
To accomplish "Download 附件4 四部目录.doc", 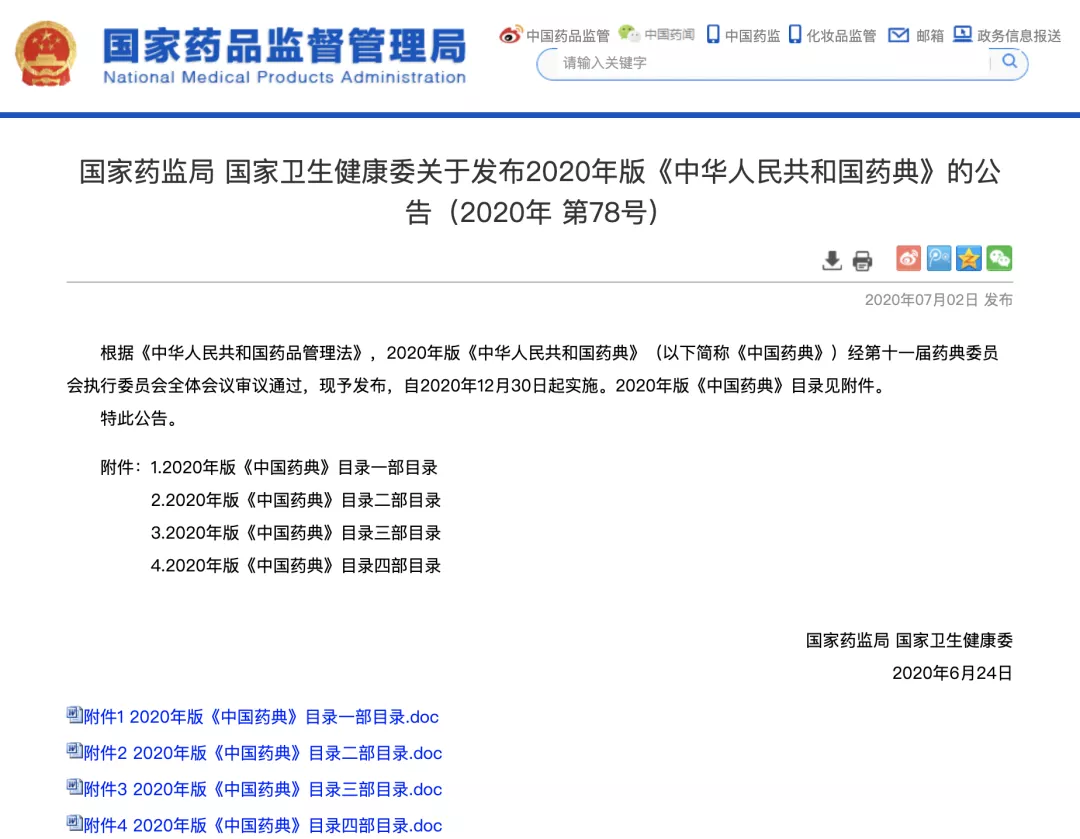I will [262, 825].
